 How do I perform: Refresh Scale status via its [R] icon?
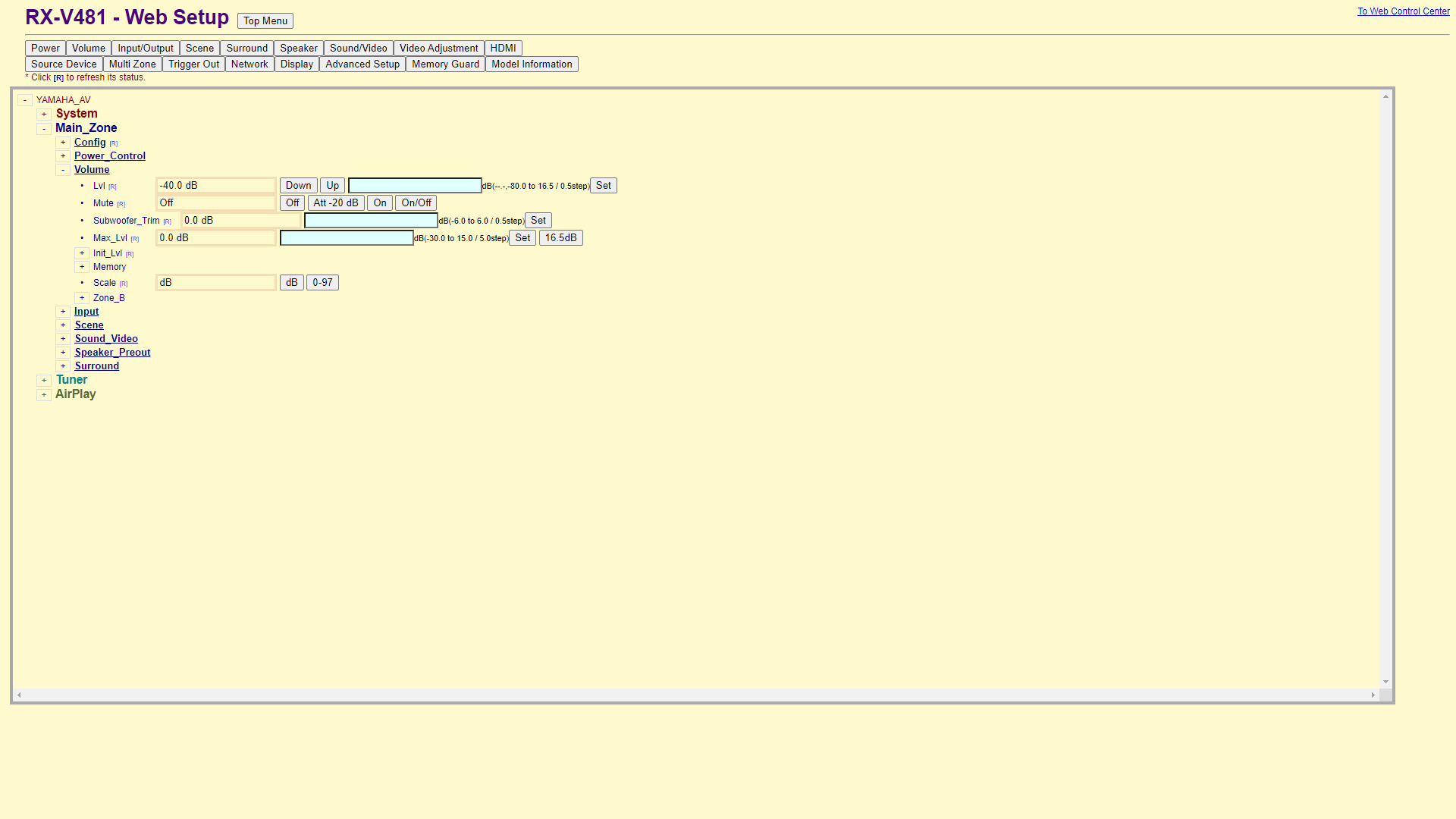(x=124, y=284)
